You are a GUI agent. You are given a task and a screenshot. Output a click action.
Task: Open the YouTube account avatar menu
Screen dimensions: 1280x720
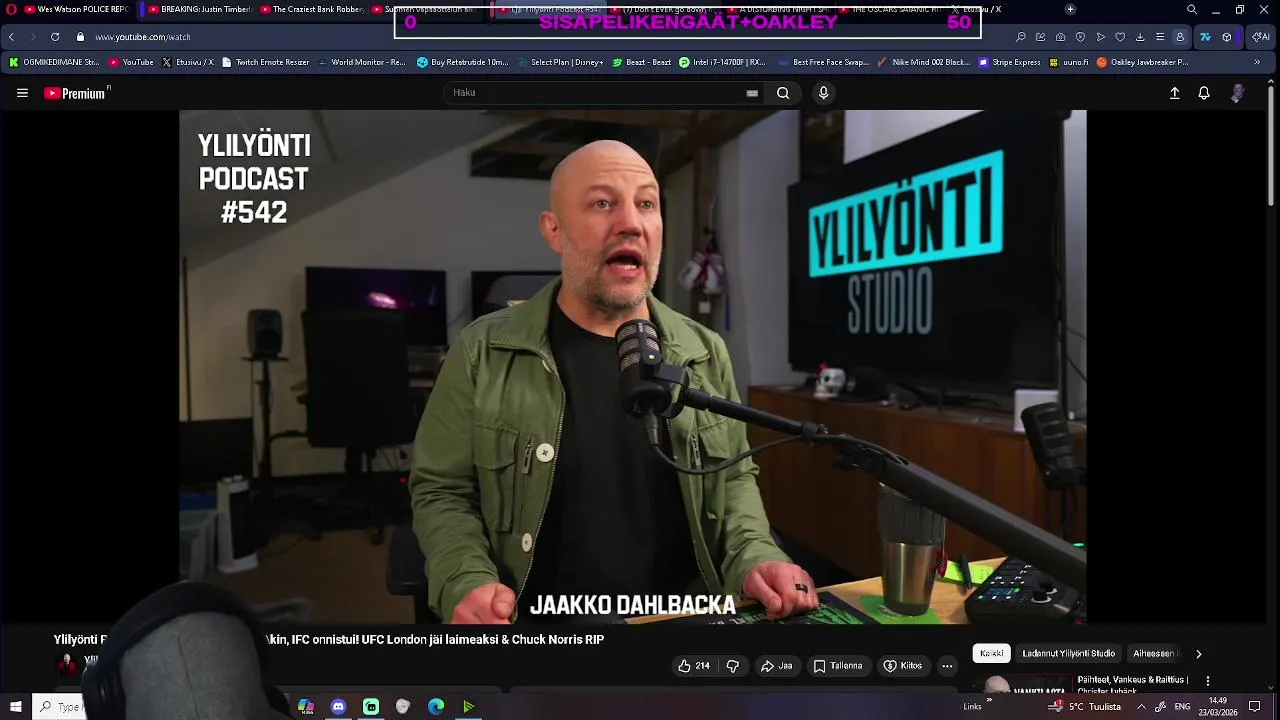(x=1238, y=93)
